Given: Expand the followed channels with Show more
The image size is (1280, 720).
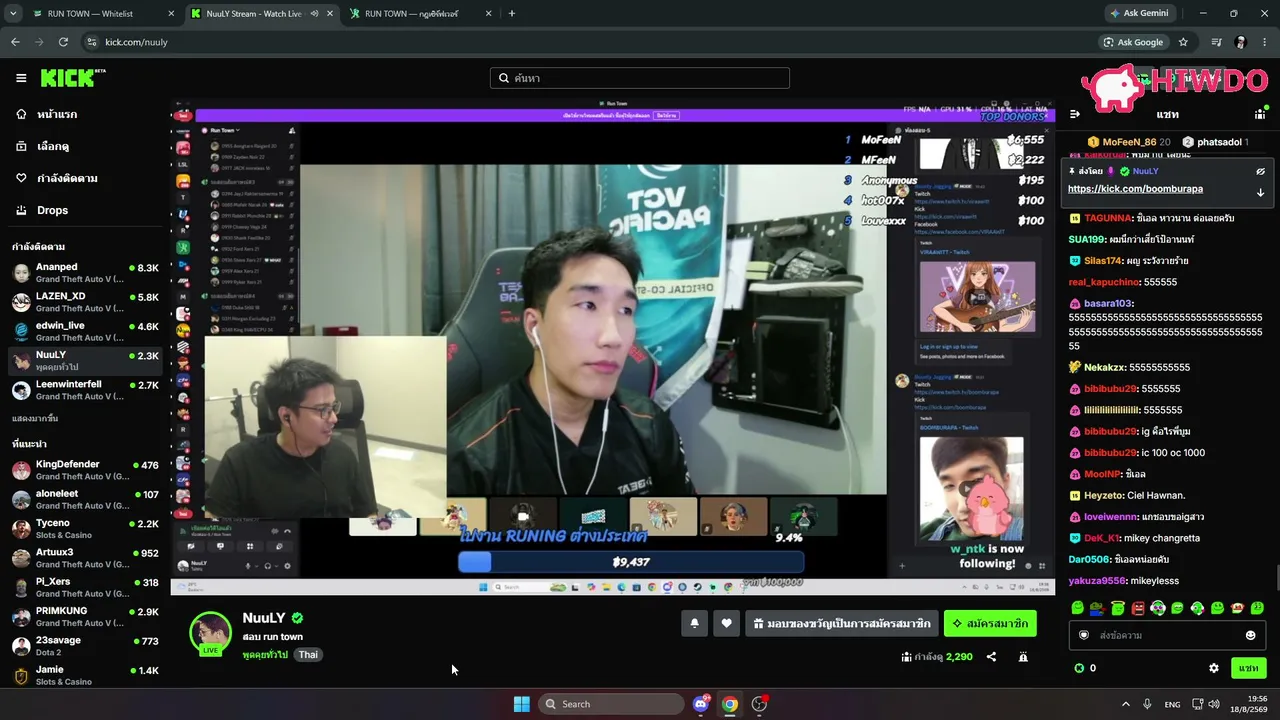Looking at the screenshot, I should tap(35, 418).
